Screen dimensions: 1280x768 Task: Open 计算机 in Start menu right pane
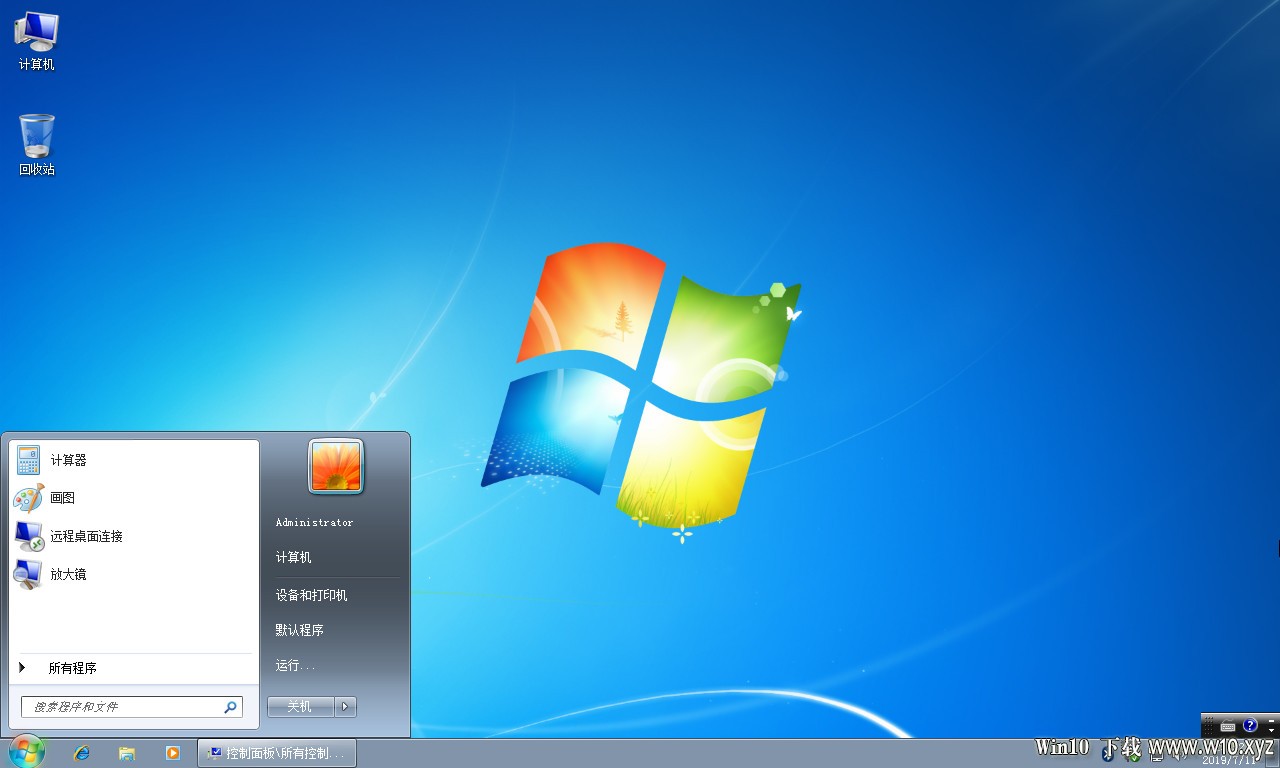[294, 558]
